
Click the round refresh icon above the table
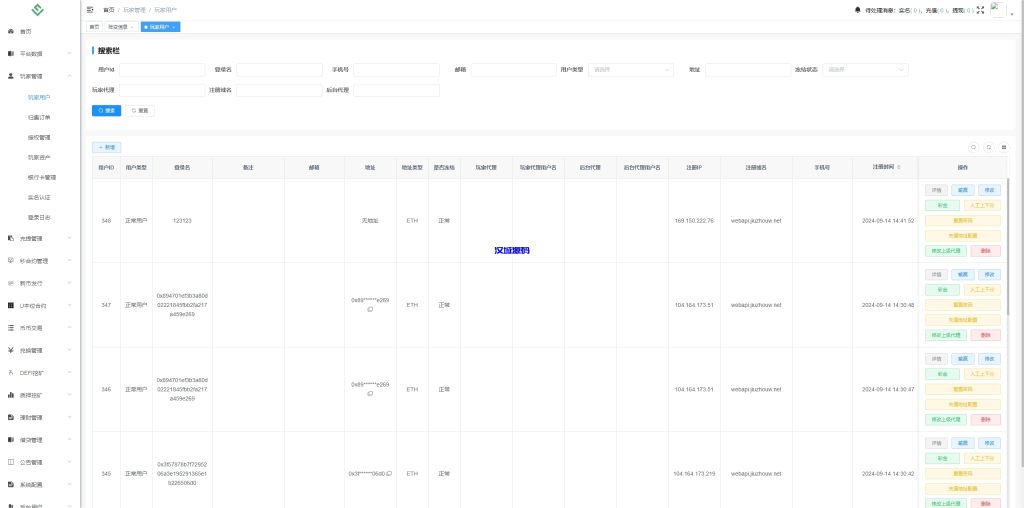989,147
